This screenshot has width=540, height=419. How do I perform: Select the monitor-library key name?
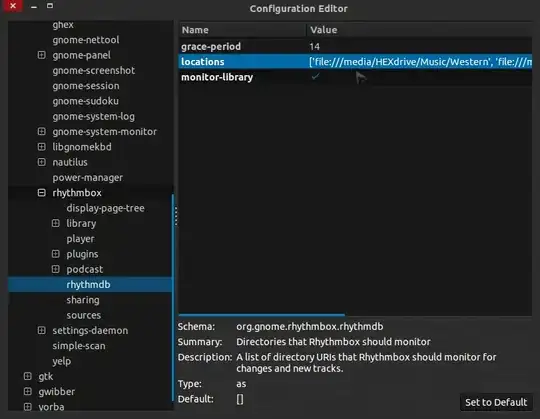[217, 77]
